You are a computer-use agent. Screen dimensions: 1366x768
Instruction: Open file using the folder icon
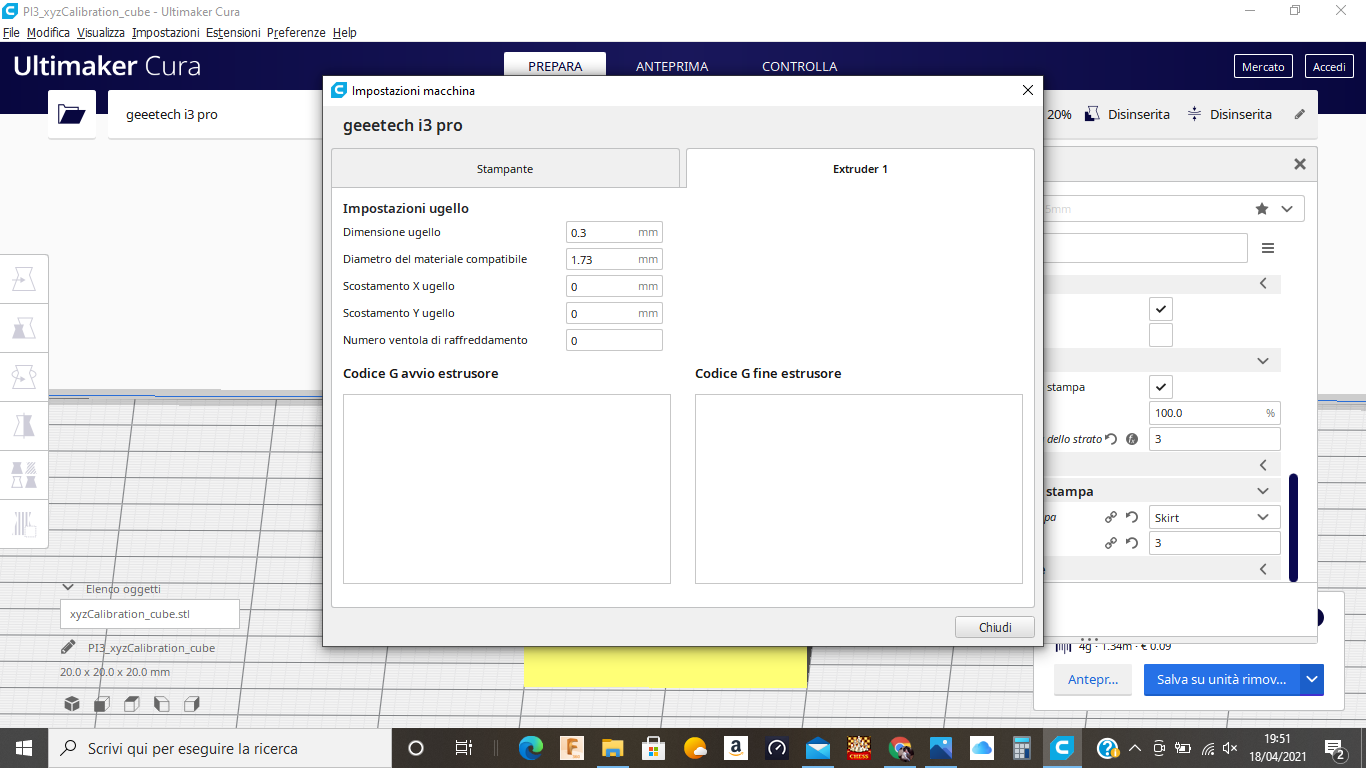[72, 114]
